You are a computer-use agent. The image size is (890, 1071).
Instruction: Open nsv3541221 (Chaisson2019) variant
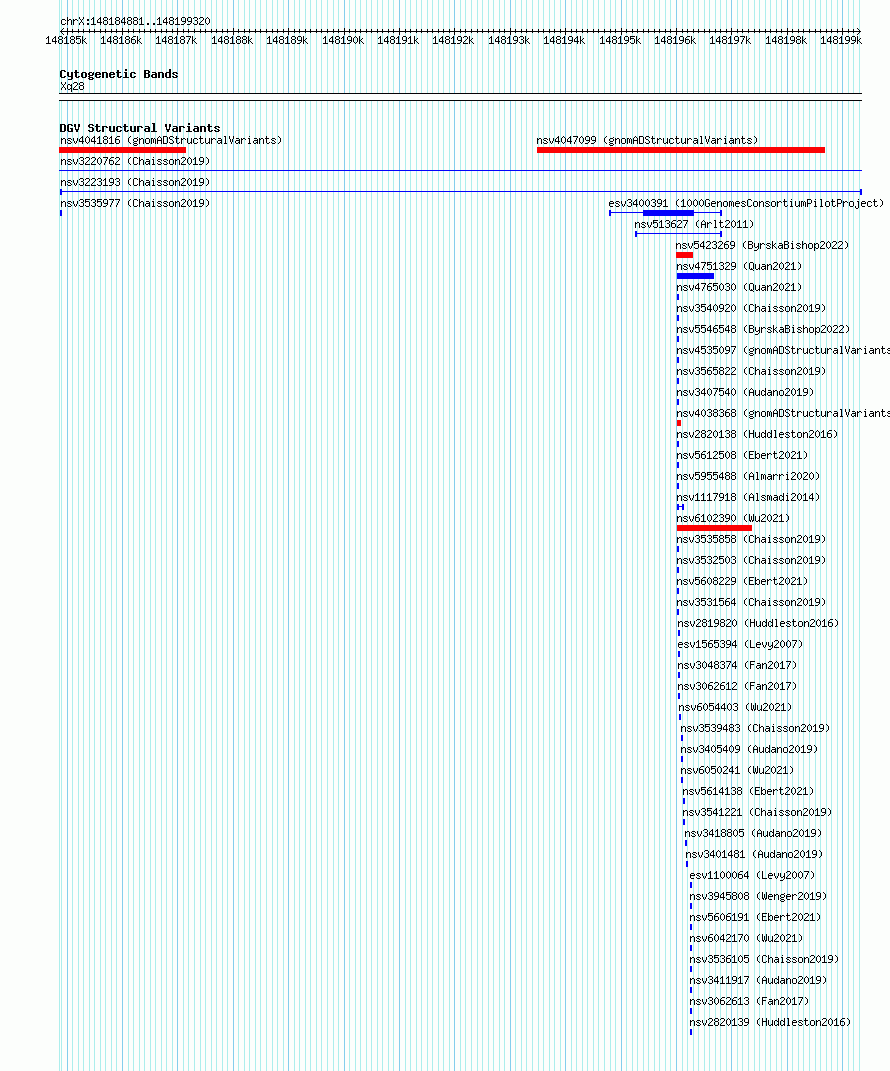coord(757,813)
